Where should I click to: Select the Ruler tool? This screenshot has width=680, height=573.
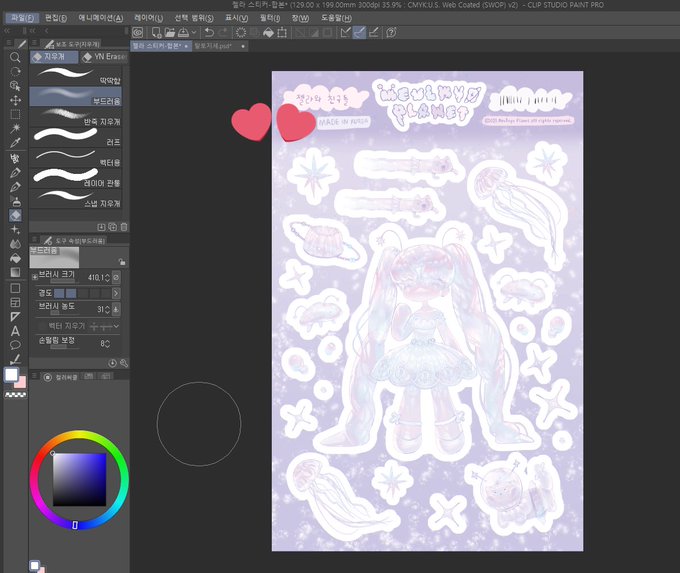15,317
